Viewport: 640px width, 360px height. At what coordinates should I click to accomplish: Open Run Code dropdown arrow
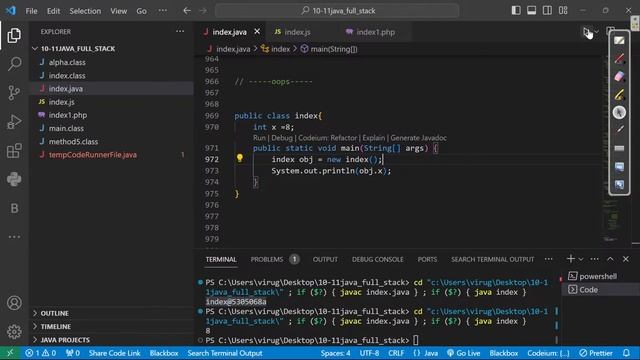pyautogui.click(x=597, y=32)
